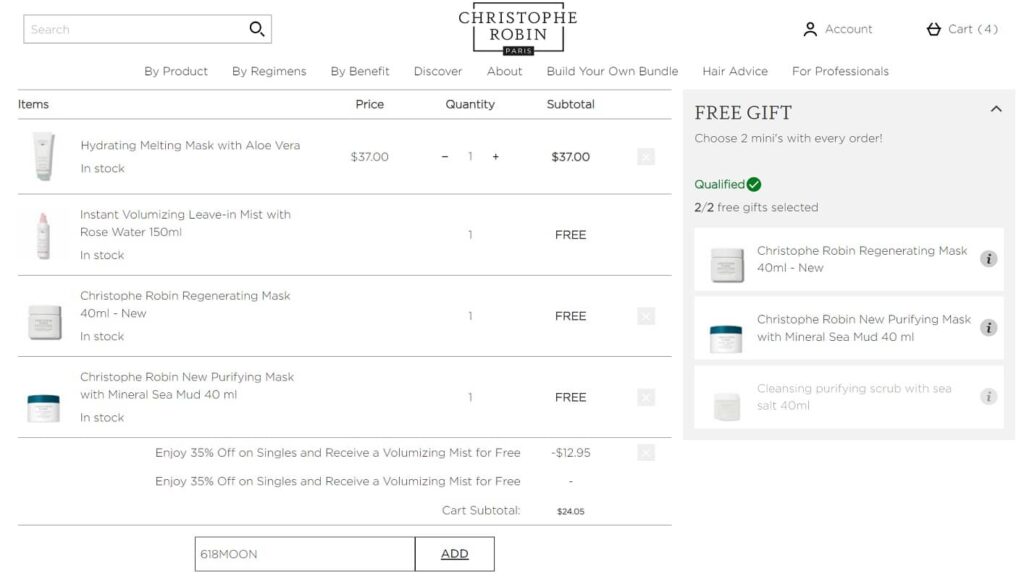Show info for Regenerating Mask gift
Viewport: 1024px width, 579px height.
[x=989, y=259]
